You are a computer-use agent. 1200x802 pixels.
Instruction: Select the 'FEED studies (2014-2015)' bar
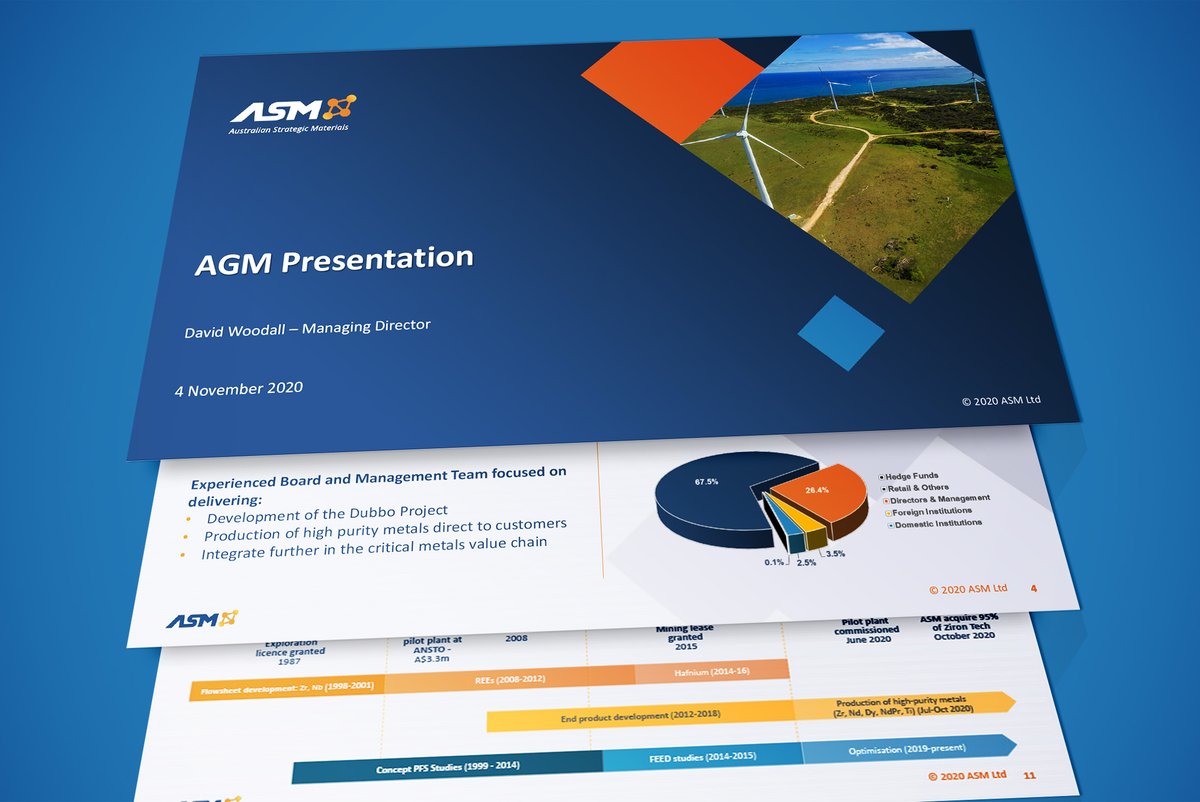tap(702, 758)
